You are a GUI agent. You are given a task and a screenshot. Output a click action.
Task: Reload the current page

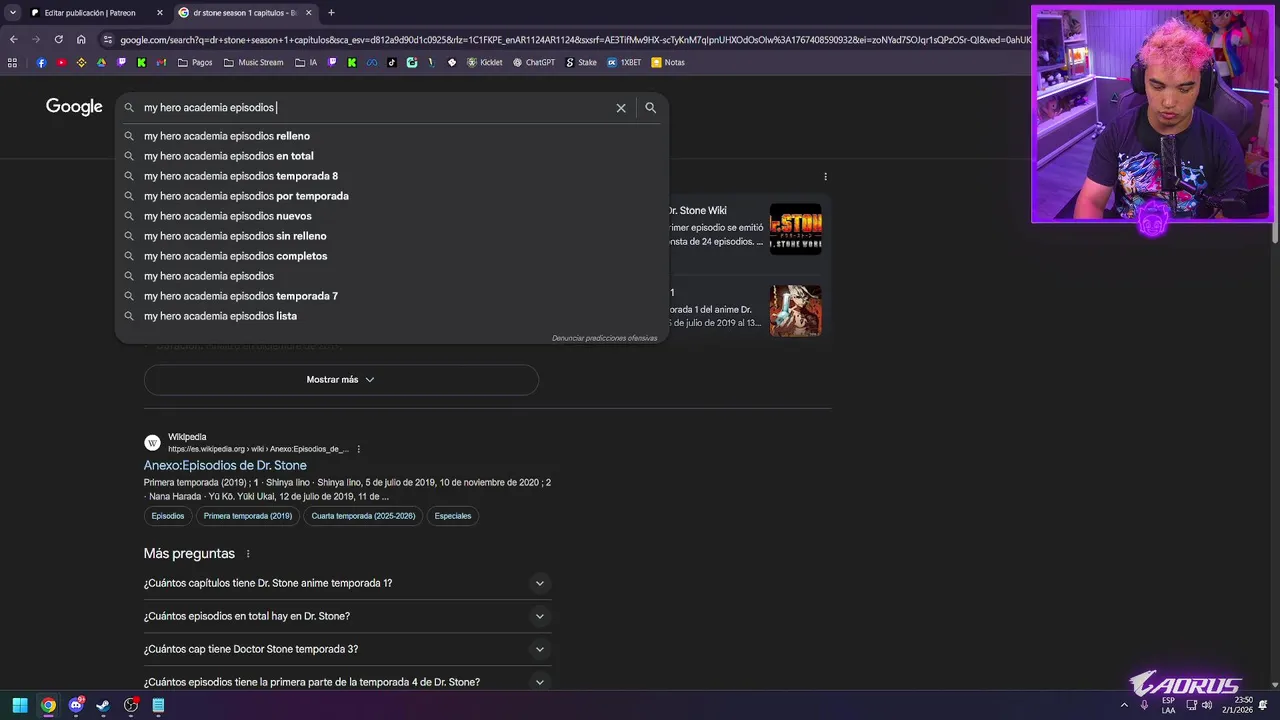click(58, 39)
